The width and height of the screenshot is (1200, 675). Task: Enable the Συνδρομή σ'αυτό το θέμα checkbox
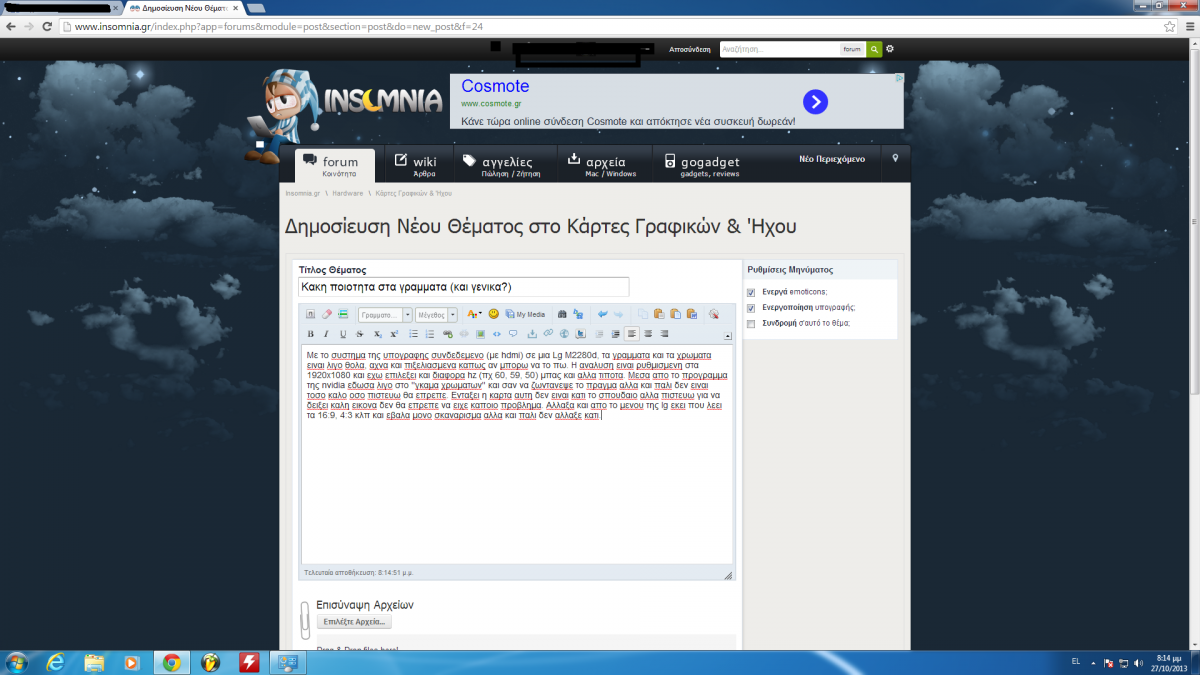tap(751, 324)
